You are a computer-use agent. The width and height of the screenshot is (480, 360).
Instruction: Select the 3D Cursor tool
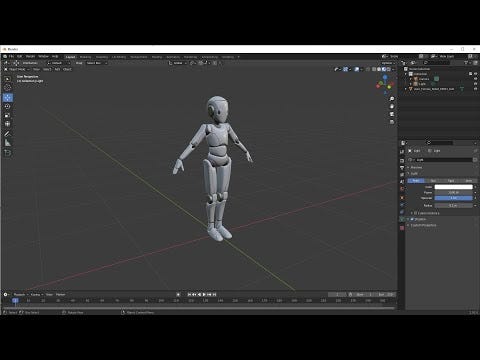tap(8, 88)
